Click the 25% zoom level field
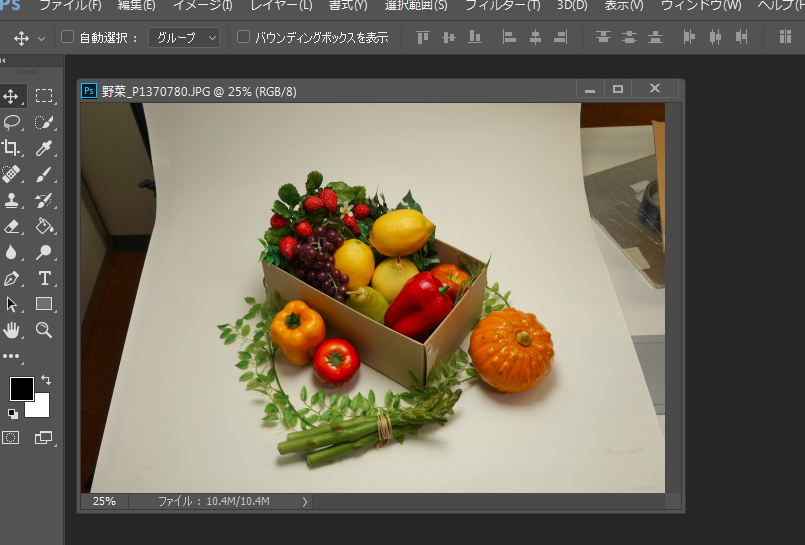 104,501
